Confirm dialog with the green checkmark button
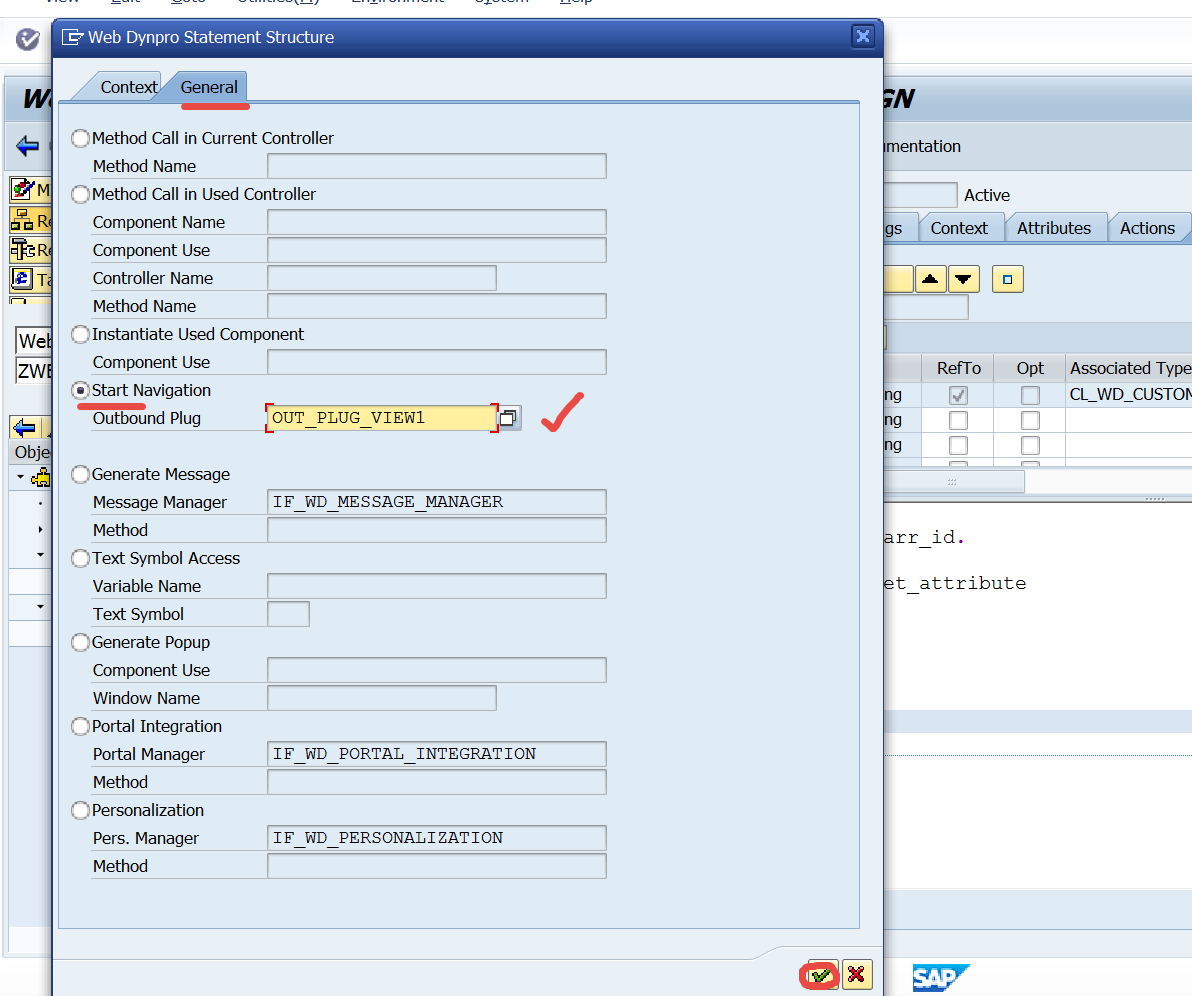The image size is (1192, 996). pyautogui.click(x=822, y=974)
